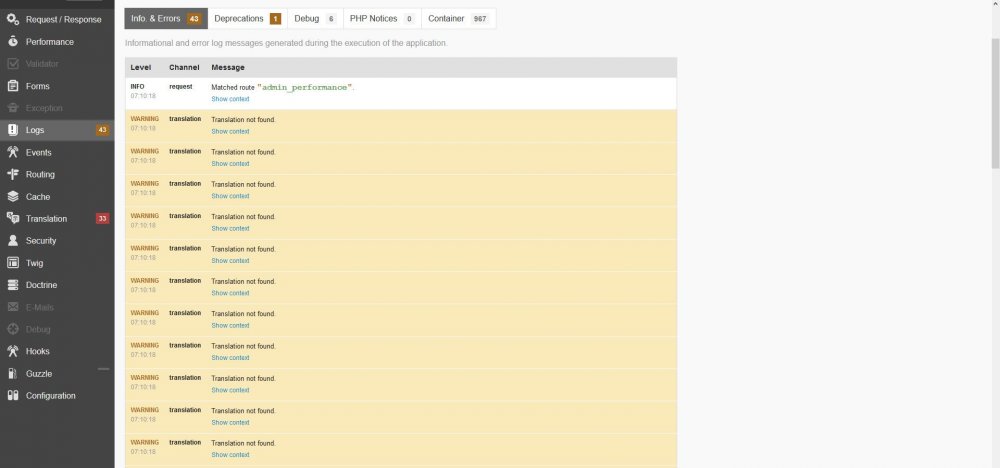Image resolution: width=1000 pixels, height=468 pixels.
Task: Switch to the Info. & Errors tab
Action: tap(166, 18)
